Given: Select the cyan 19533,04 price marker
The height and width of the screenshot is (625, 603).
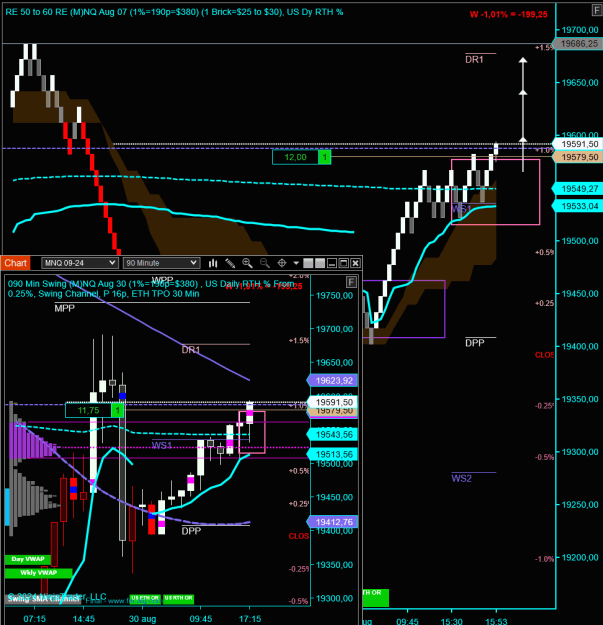Looking at the screenshot, I should (x=577, y=206).
